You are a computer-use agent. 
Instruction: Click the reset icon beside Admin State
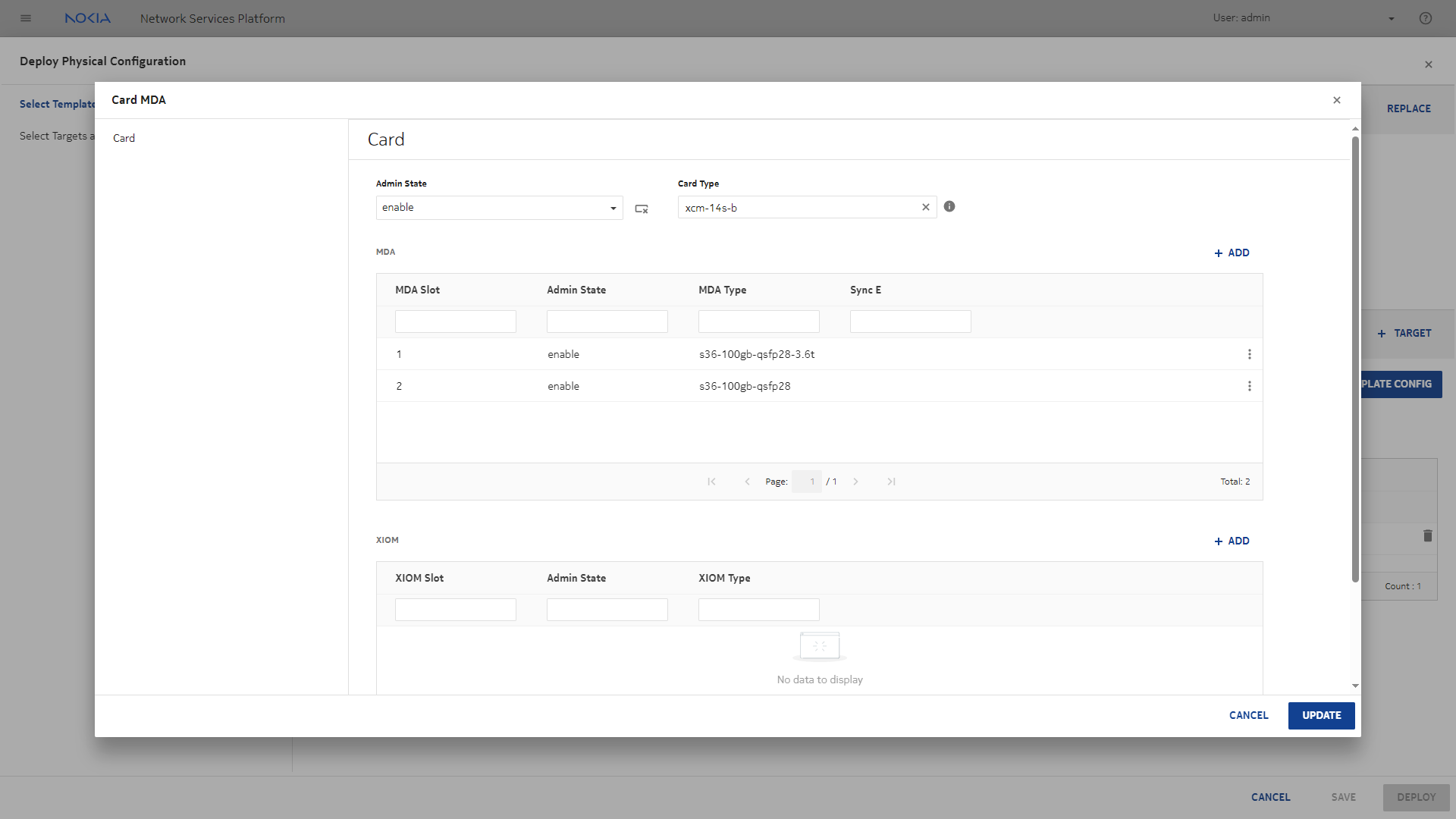642,209
